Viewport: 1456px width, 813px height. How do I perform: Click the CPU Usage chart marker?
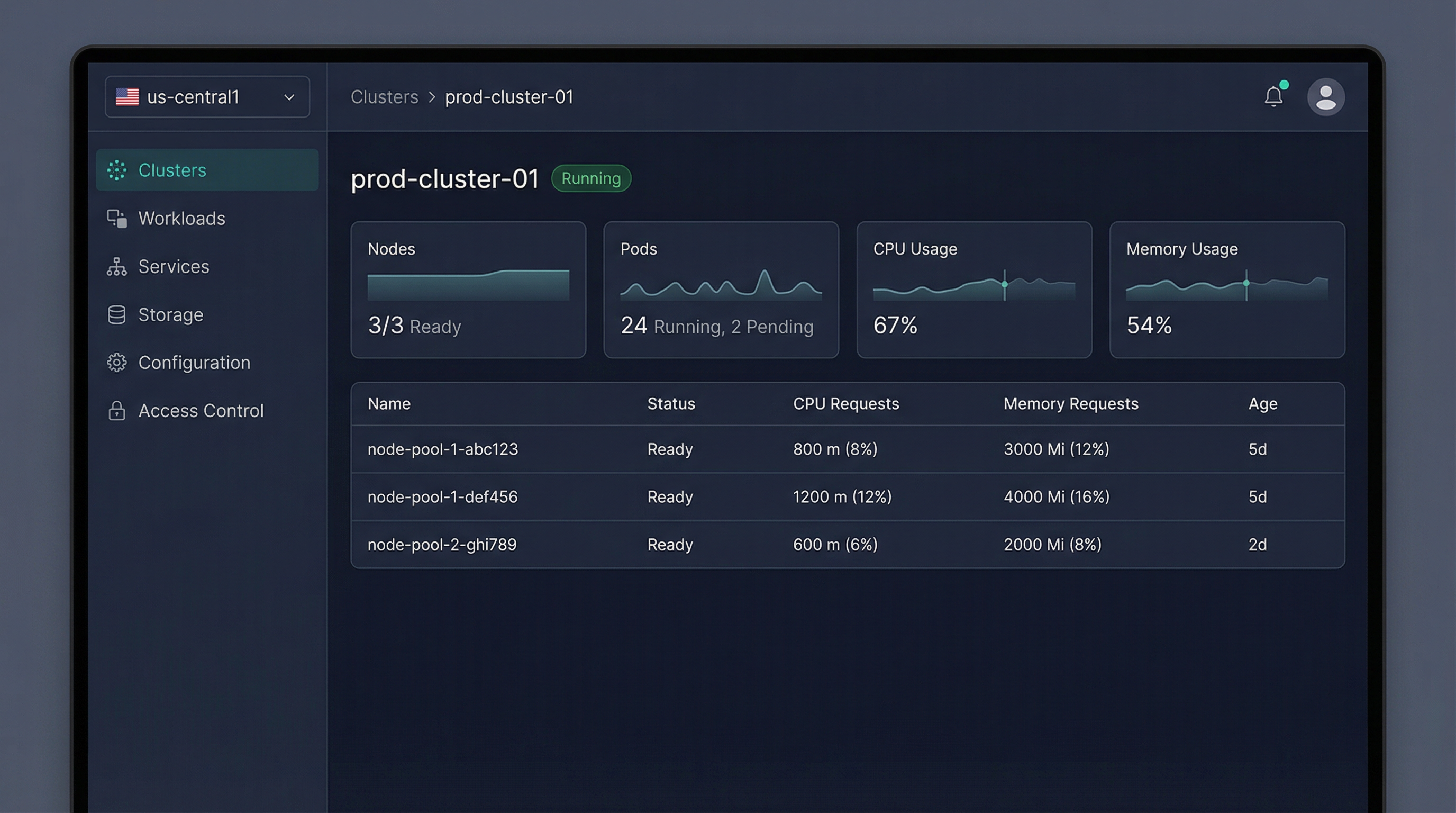pyautogui.click(x=1004, y=284)
